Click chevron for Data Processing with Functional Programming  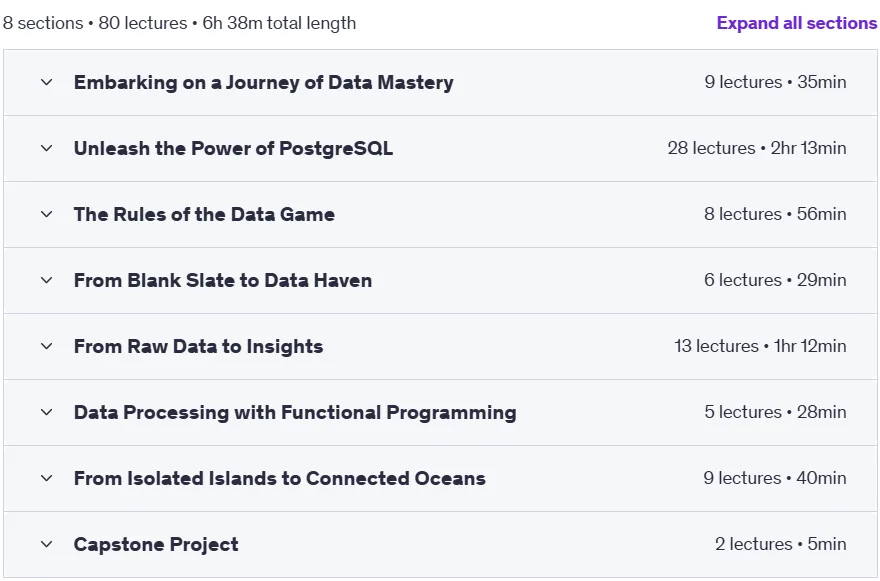pos(47,412)
